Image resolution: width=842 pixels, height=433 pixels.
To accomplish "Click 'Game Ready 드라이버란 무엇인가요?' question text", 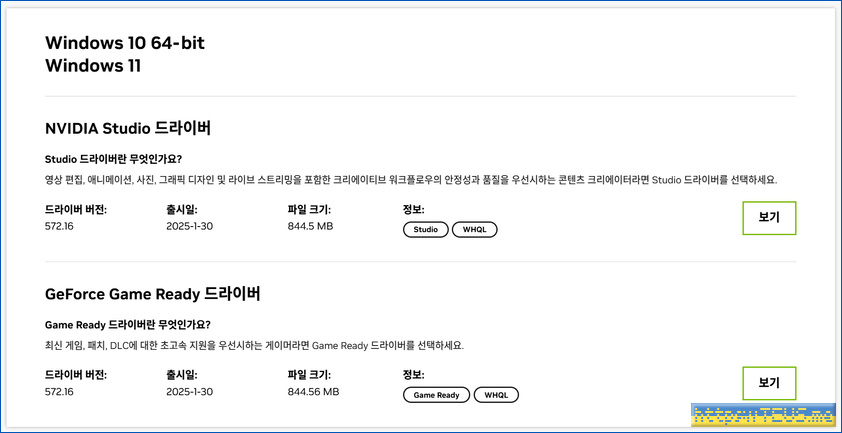I will [128, 325].
